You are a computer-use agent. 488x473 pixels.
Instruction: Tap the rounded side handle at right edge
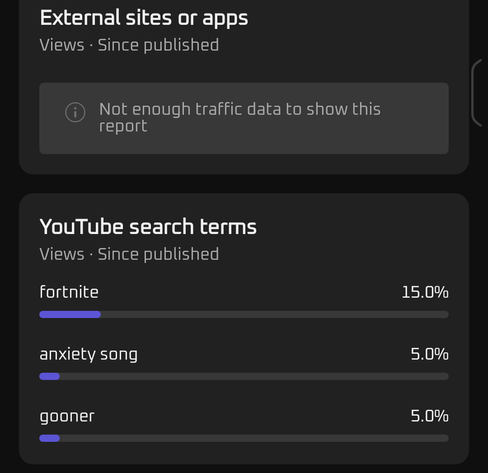coord(477,93)
